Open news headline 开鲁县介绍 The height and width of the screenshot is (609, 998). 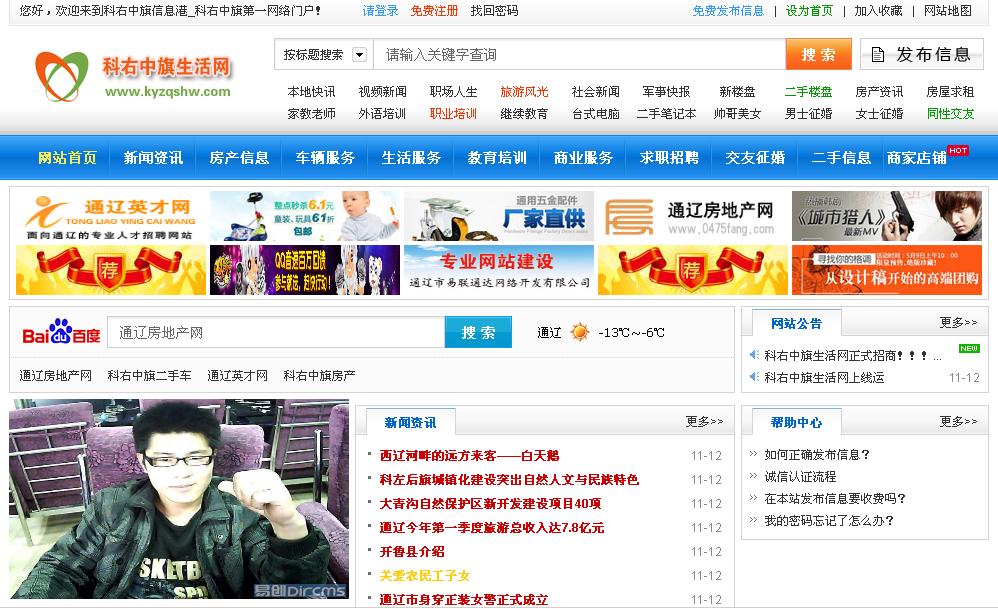pyautogui.click(x=412, y=552)
